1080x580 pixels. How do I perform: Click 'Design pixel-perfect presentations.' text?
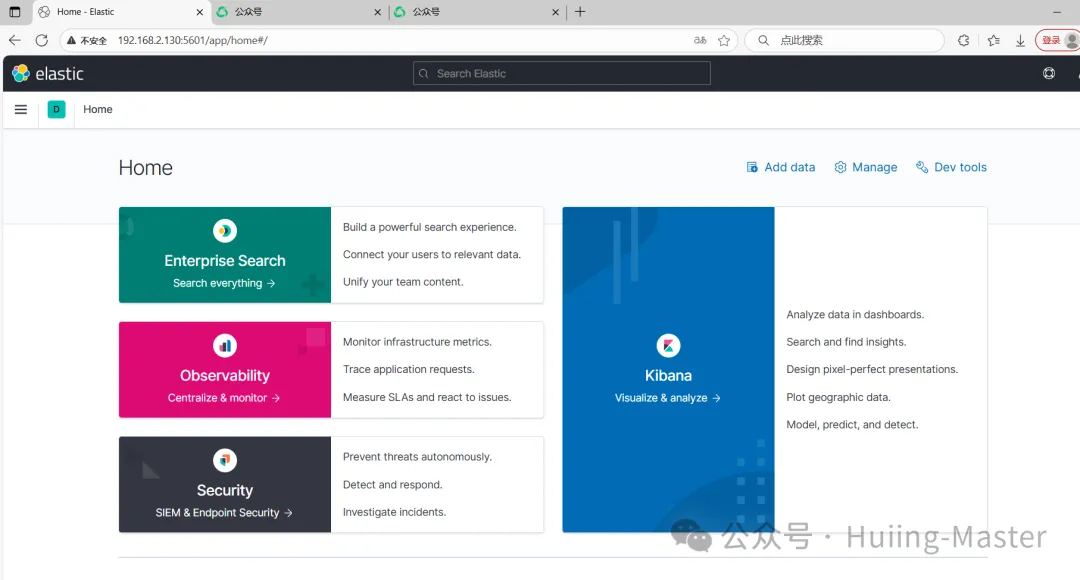pos(872,369)
